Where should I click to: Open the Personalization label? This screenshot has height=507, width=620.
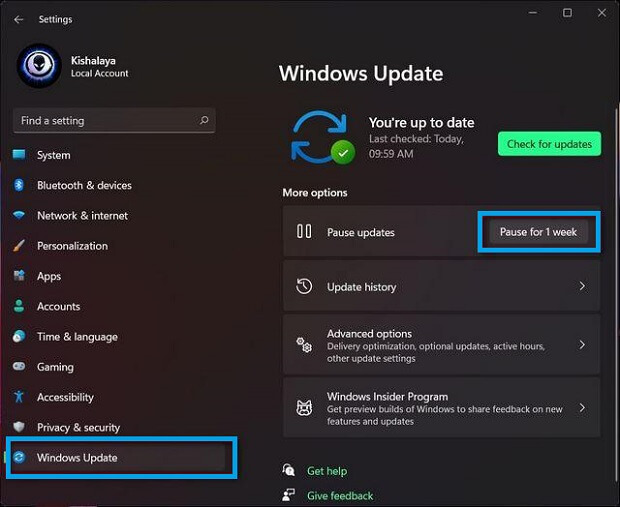[72, 246]
